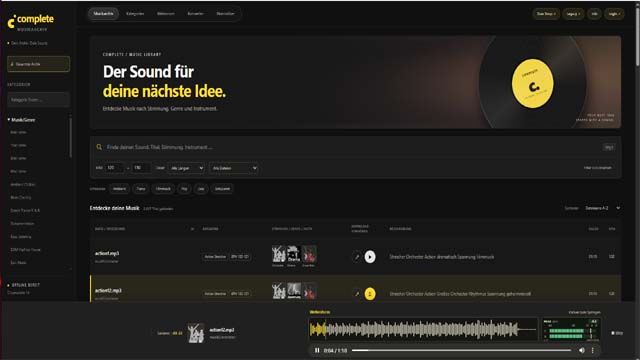Click the complete Musikarchiv logo
This screenshot has height=360, width=640.
(31, 22)
